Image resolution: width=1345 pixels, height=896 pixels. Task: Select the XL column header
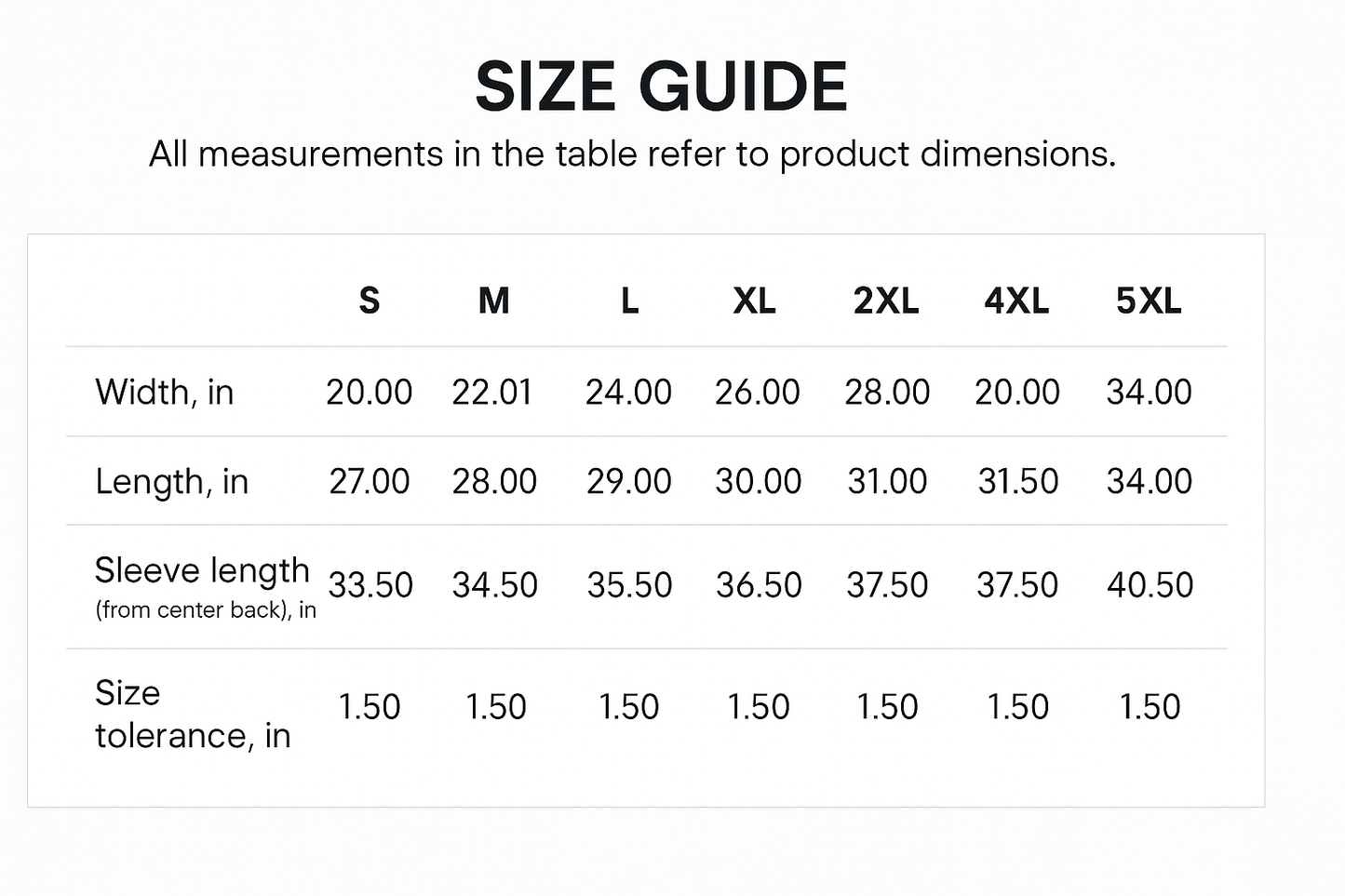pos(754,301)
